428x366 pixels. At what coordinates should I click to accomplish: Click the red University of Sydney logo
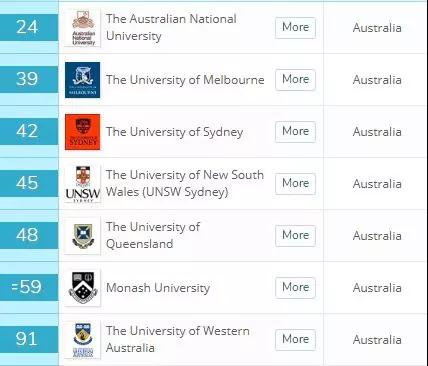click(x=82, y=132)
